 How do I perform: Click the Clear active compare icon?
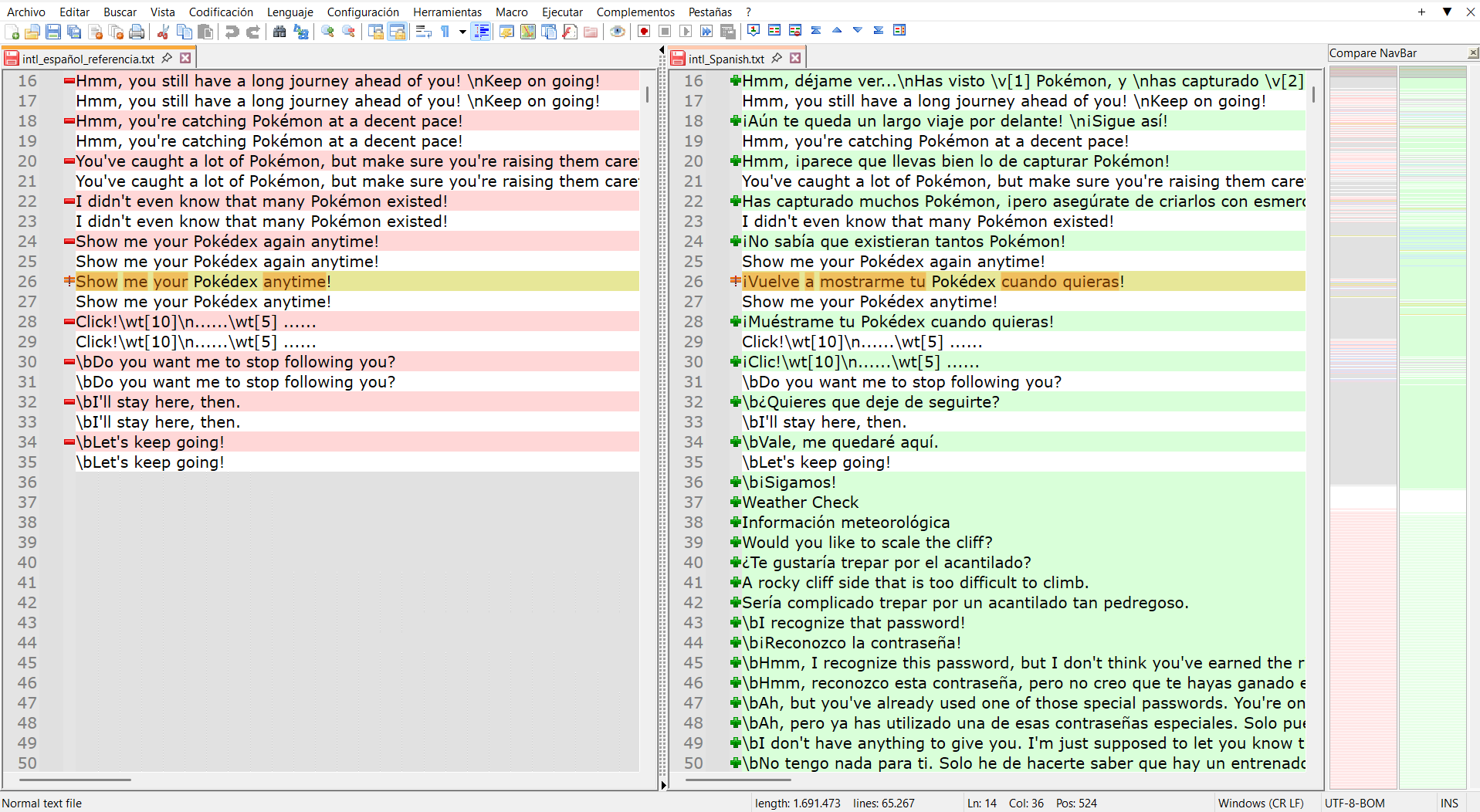coord(795,31)
